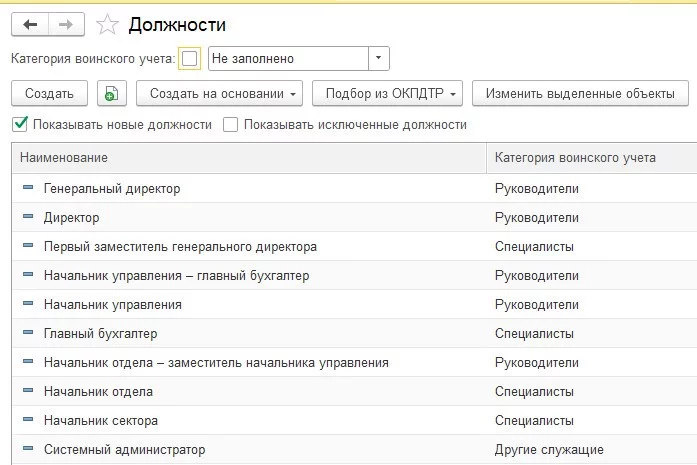The height and width of the screenshot is (465, 697).
Task: Click the row icon of Директор
Action: click(28, 216)
